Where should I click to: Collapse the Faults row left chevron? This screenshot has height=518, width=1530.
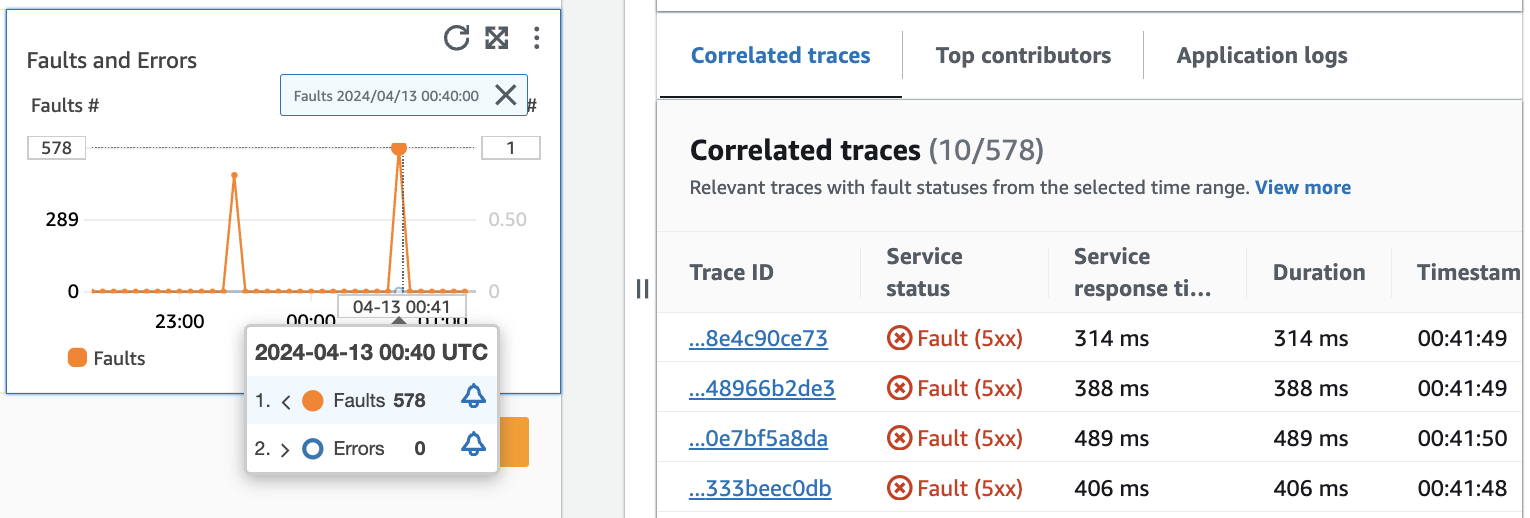coord(286,401)
